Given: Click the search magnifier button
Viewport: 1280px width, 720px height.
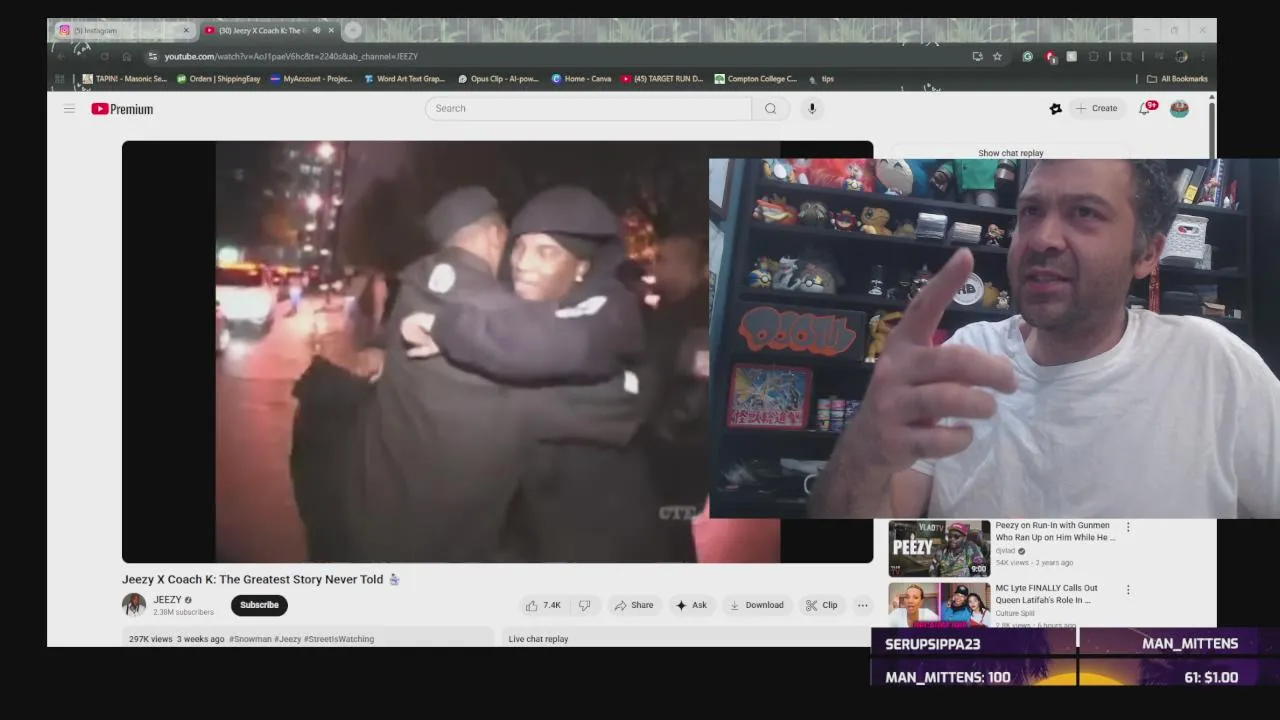Looking at the screenshot, I should pos(770,108).
